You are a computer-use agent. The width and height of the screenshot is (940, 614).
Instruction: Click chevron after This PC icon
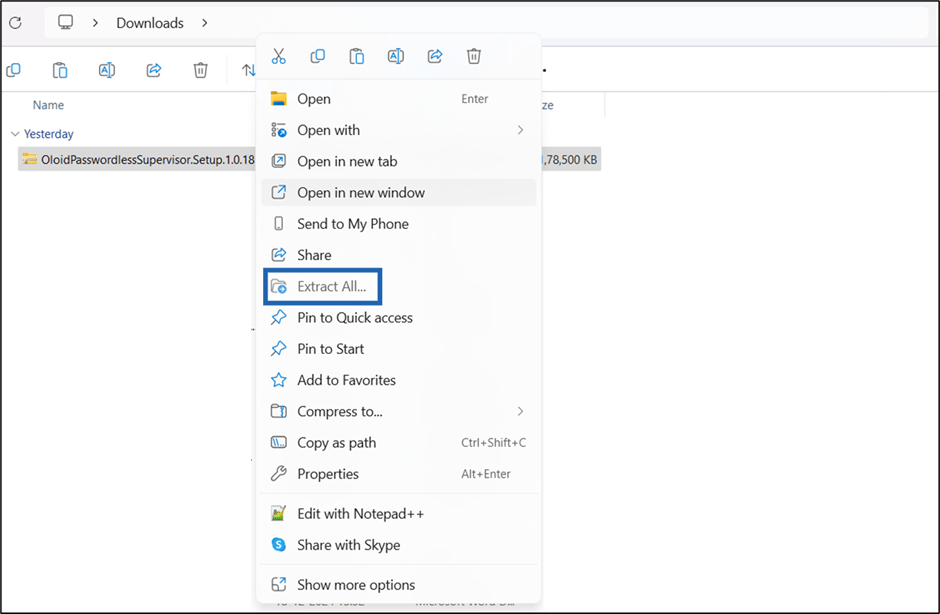95,23
